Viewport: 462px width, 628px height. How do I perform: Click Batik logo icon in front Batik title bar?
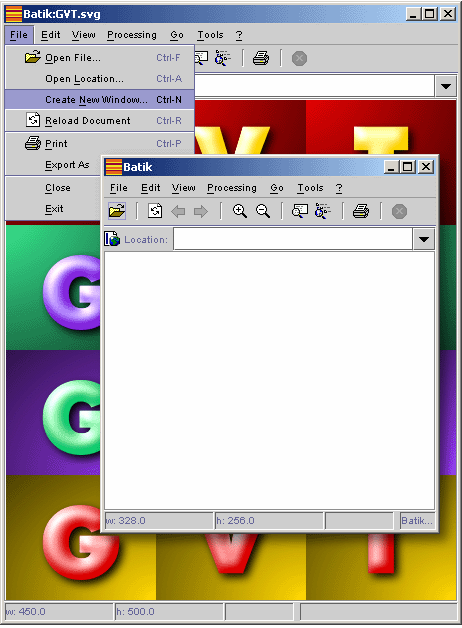(113, 167)
